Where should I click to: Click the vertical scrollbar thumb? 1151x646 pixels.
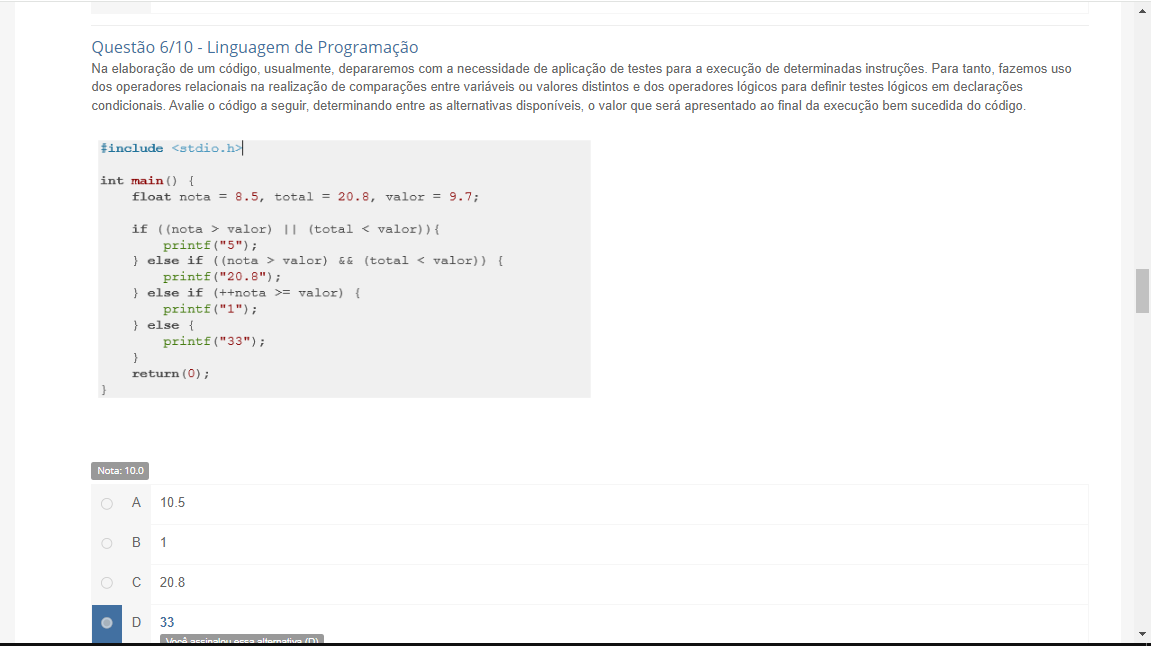[x=1142, y=291]
